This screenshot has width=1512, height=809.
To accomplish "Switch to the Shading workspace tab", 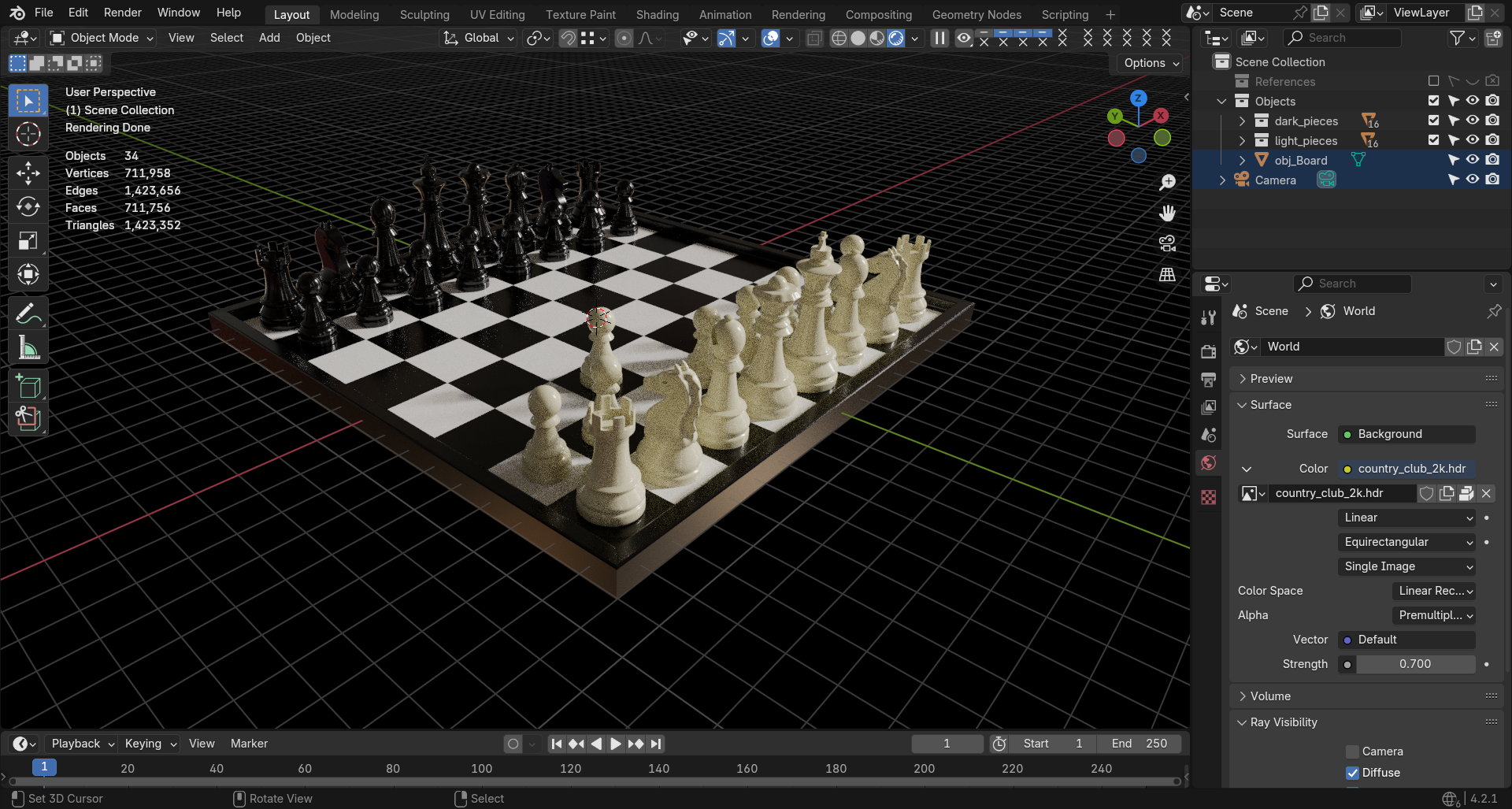I will (658, 14).
